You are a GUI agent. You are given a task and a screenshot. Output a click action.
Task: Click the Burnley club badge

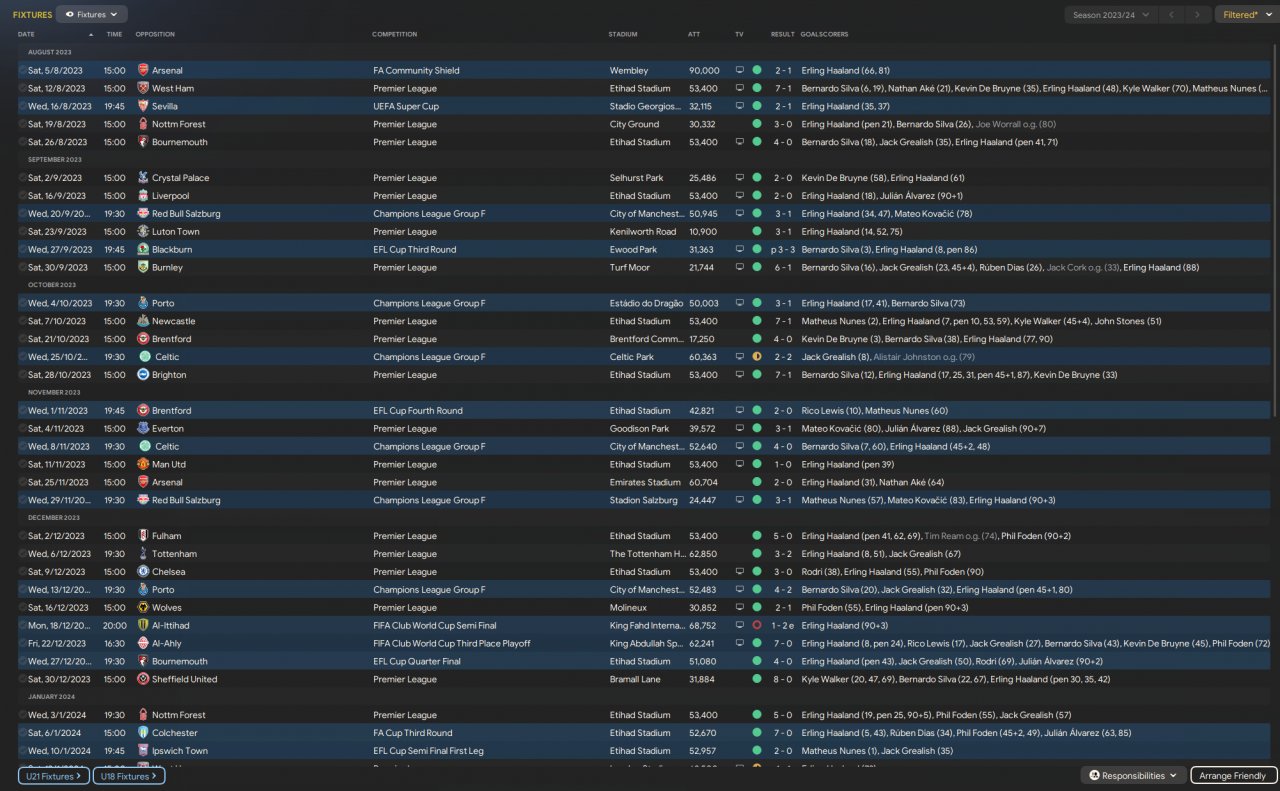143,268
